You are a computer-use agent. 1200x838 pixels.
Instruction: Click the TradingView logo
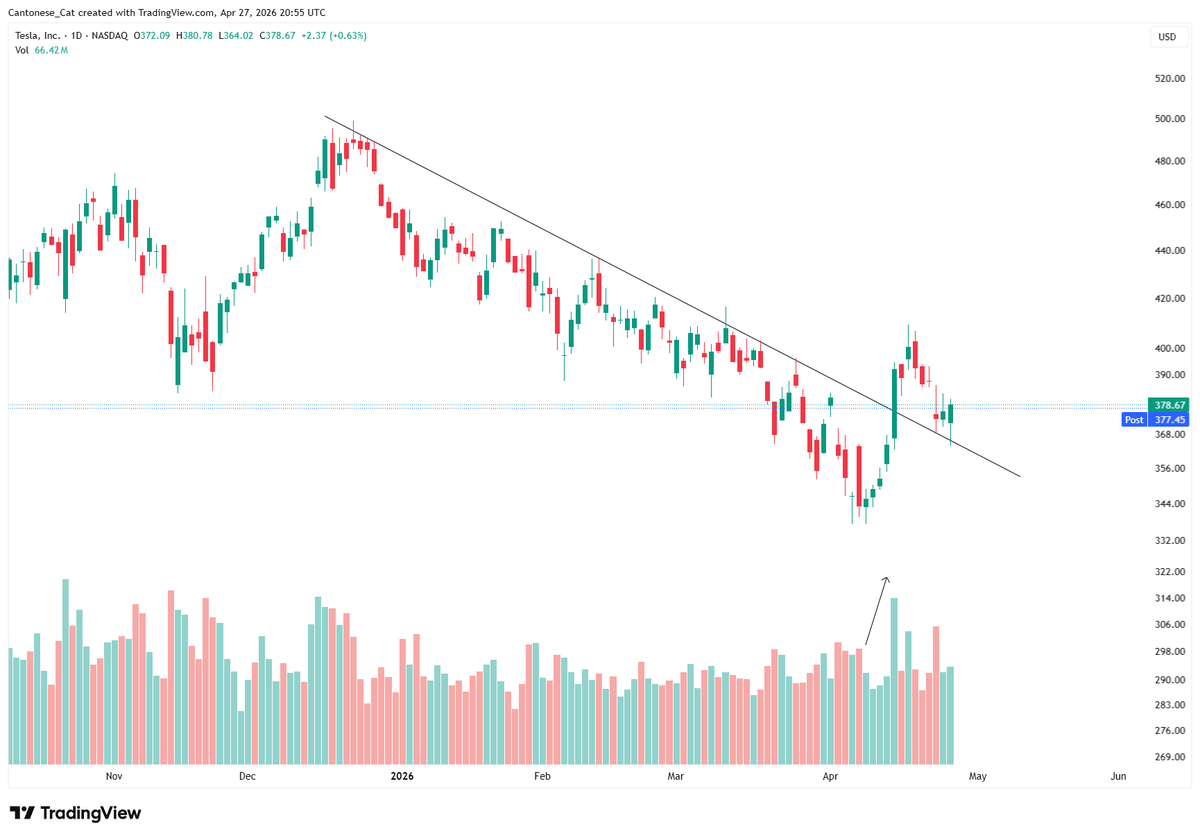click(x=75, y=813)
